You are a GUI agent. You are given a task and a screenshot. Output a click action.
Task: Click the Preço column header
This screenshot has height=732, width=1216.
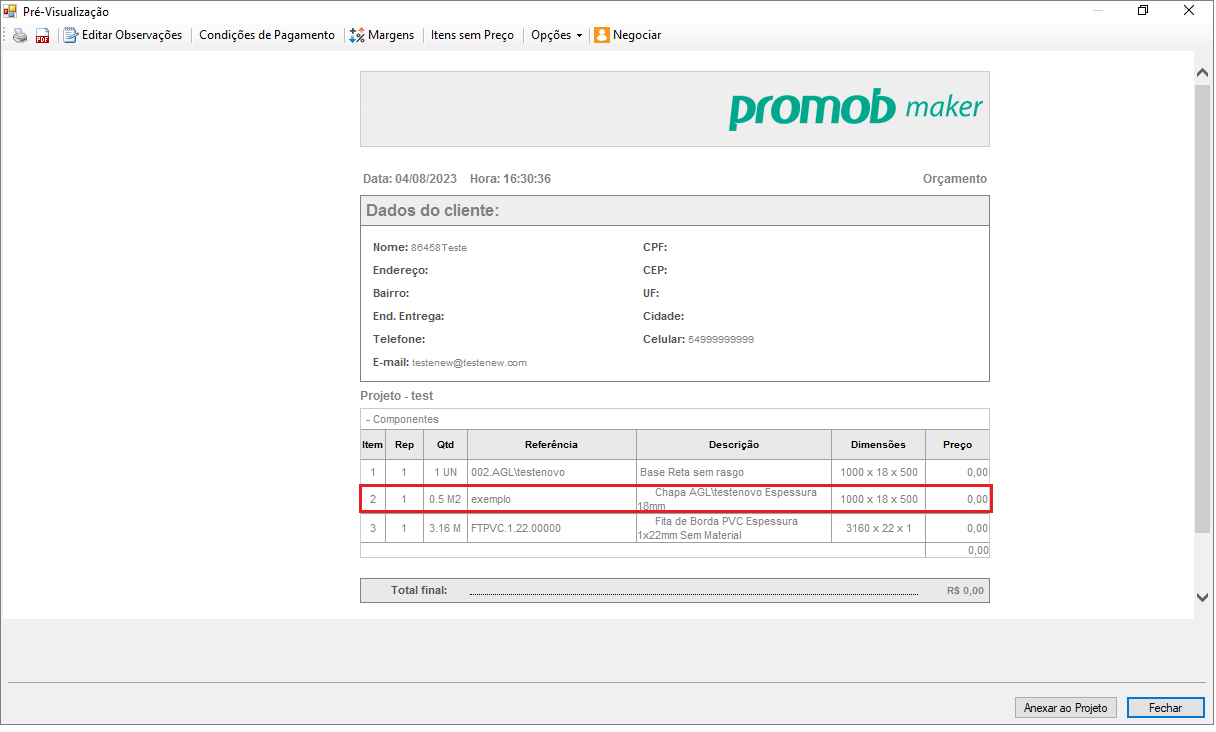pos(957,445)
